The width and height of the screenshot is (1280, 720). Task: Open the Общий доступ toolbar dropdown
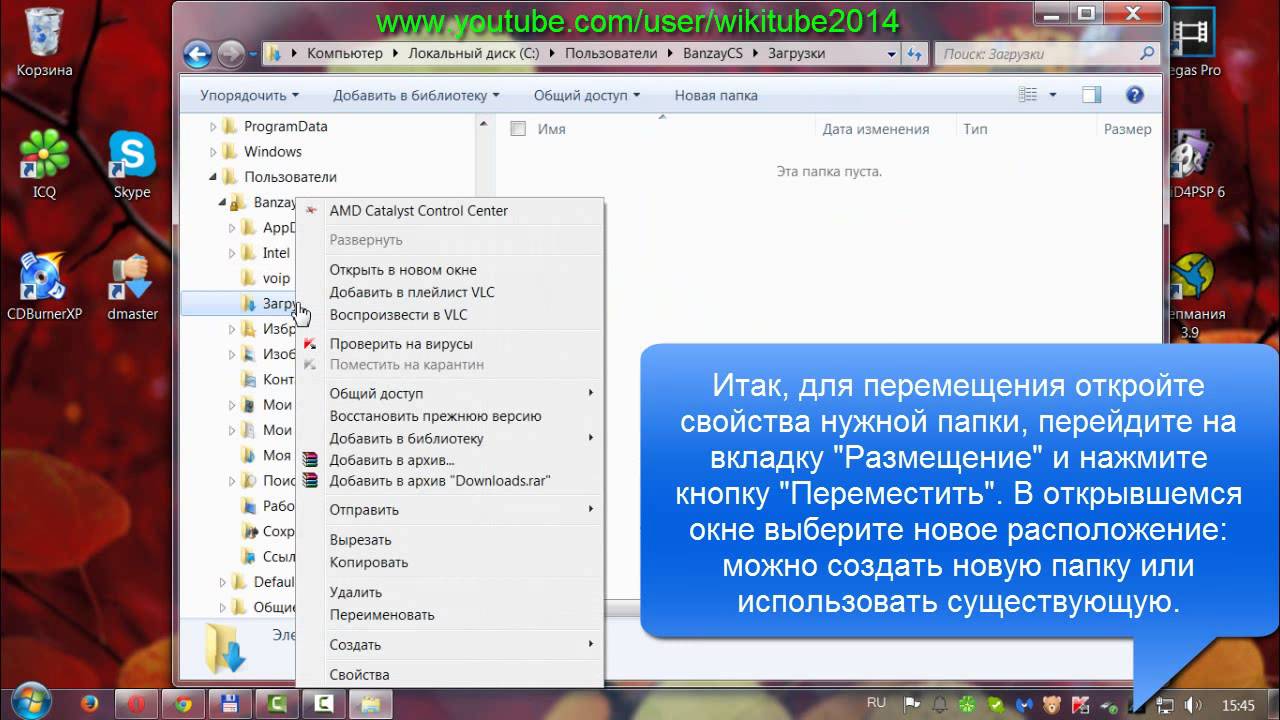[x=587, y=95]
